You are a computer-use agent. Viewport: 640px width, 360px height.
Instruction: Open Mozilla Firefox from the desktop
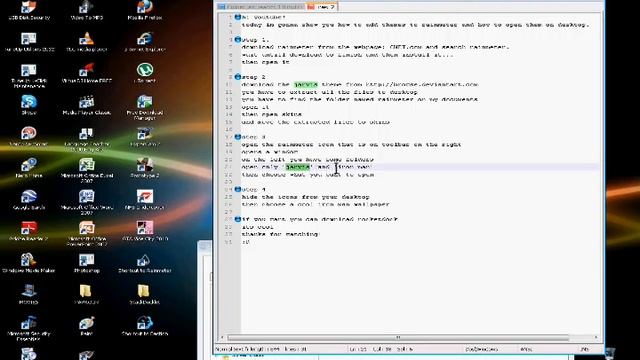click(144, 10)
